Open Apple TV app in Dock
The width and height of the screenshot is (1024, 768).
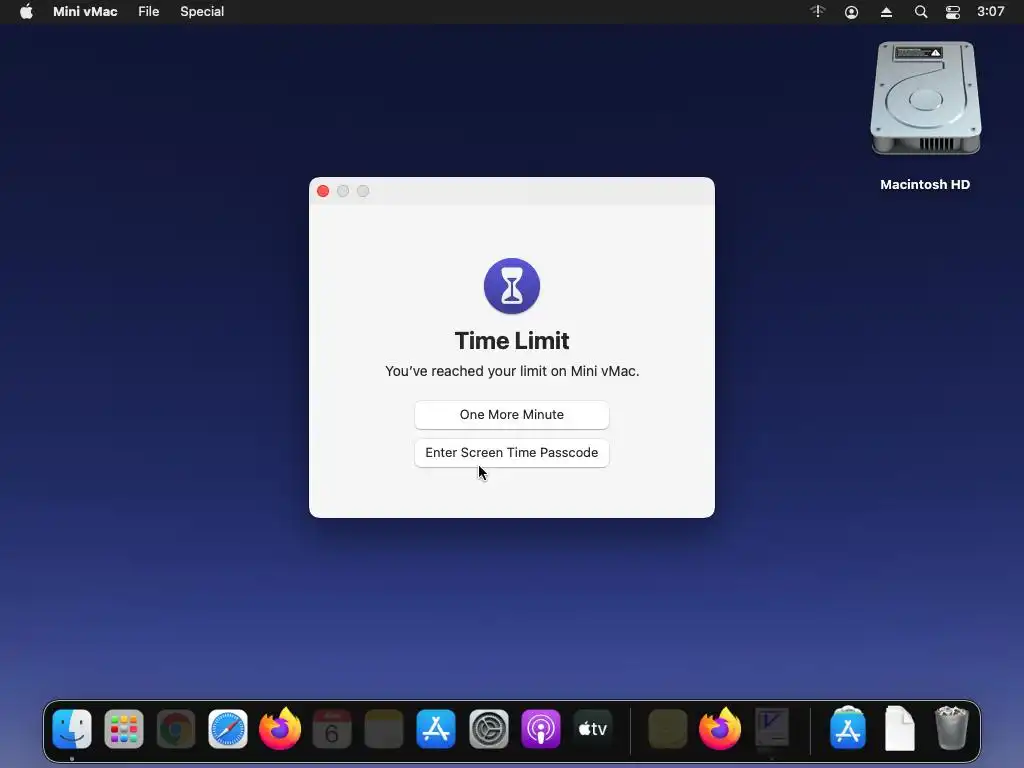tap(593, 729)
